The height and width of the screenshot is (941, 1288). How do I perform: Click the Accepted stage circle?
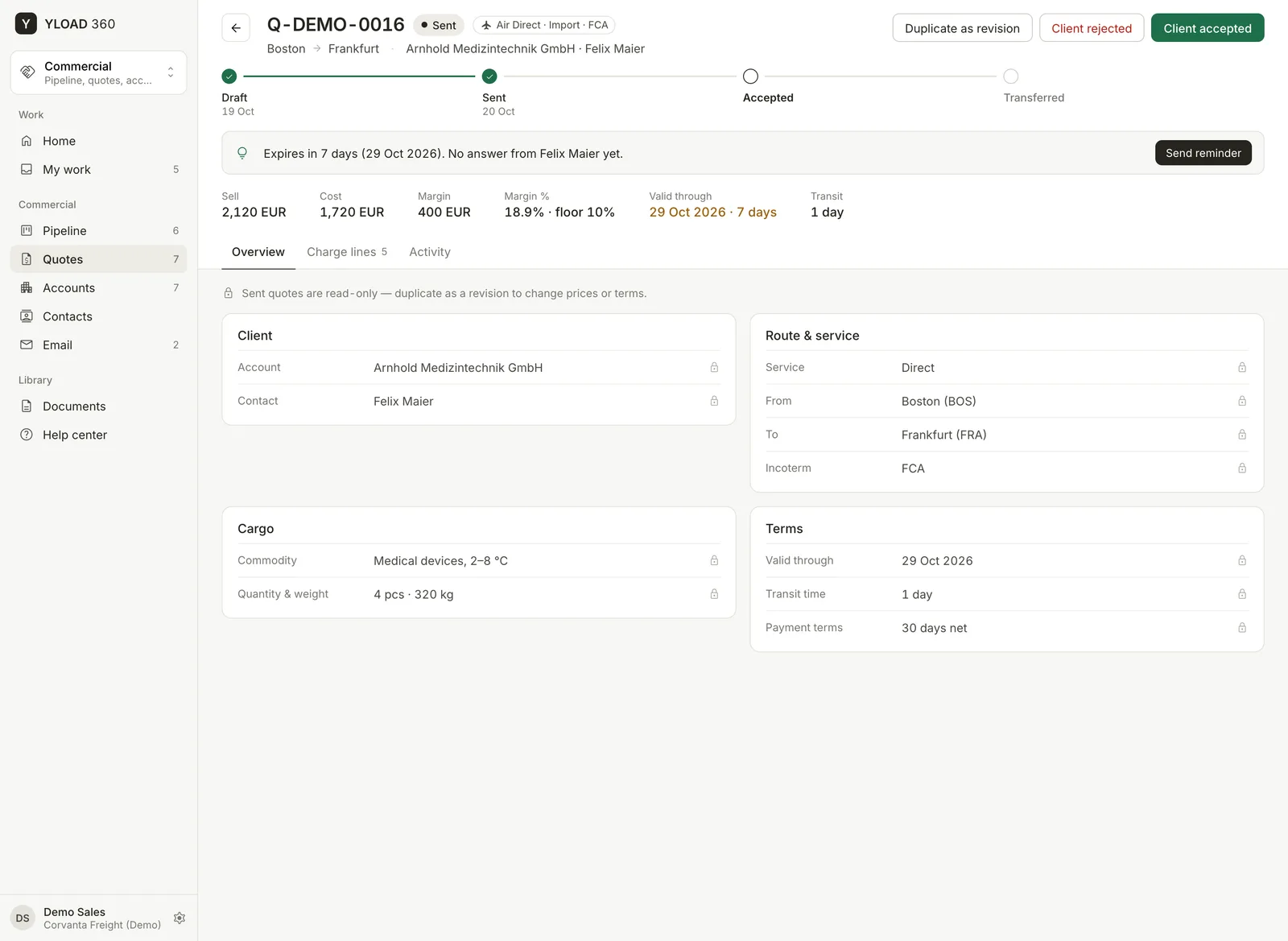coord(750,76)
